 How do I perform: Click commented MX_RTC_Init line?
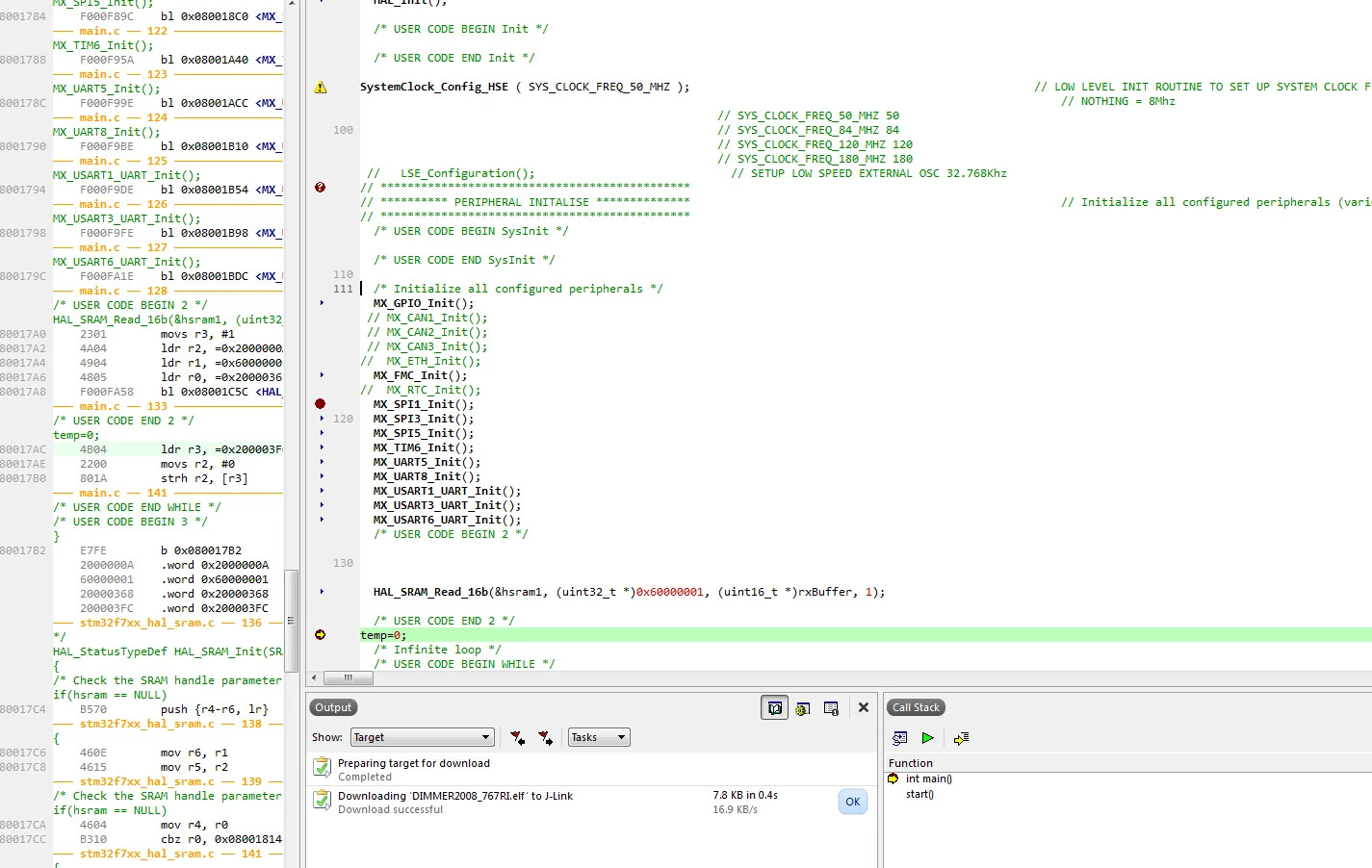tap(420, 390)
